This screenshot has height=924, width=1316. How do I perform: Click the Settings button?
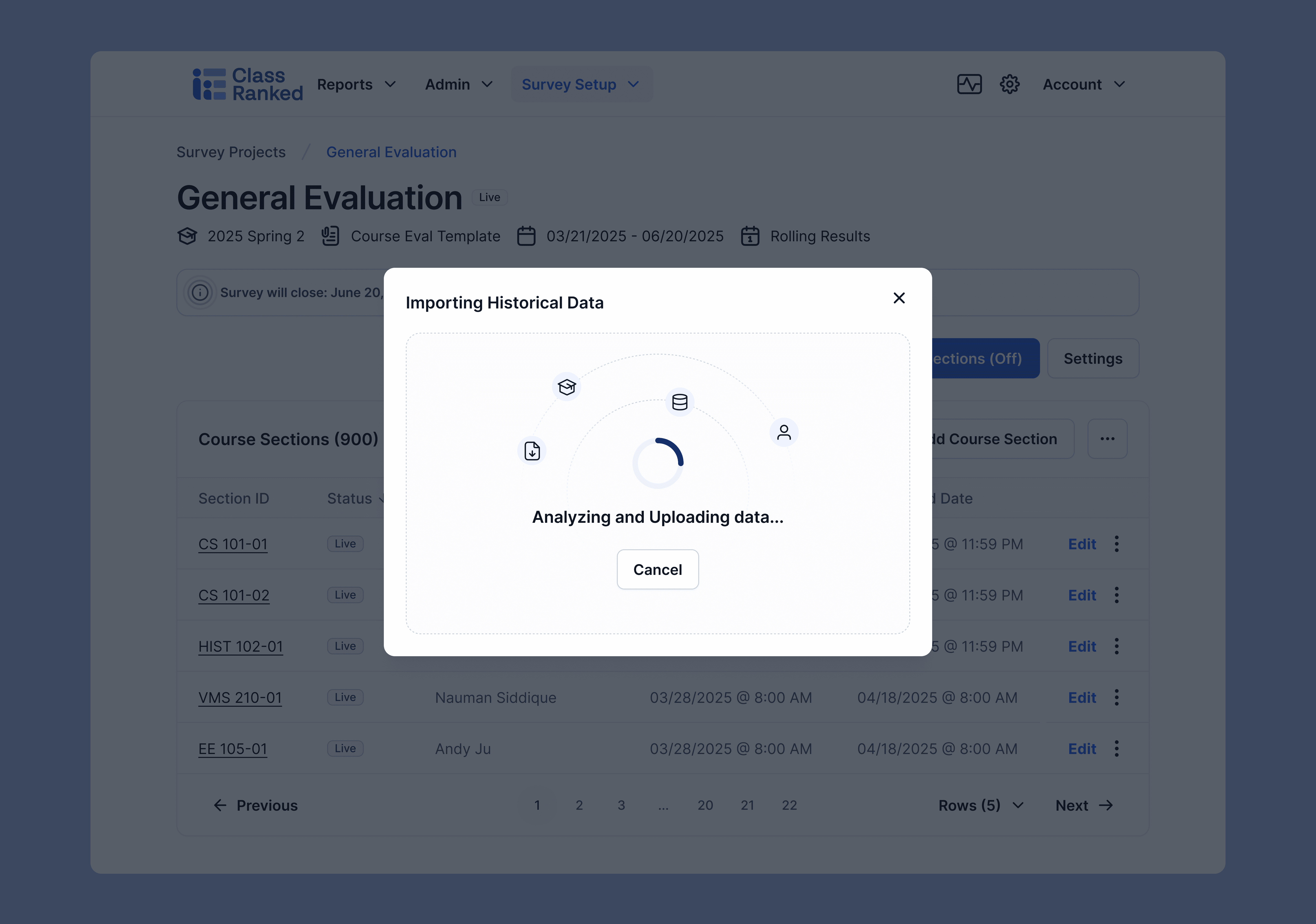pyautogui.click(x=1093, y=358)
